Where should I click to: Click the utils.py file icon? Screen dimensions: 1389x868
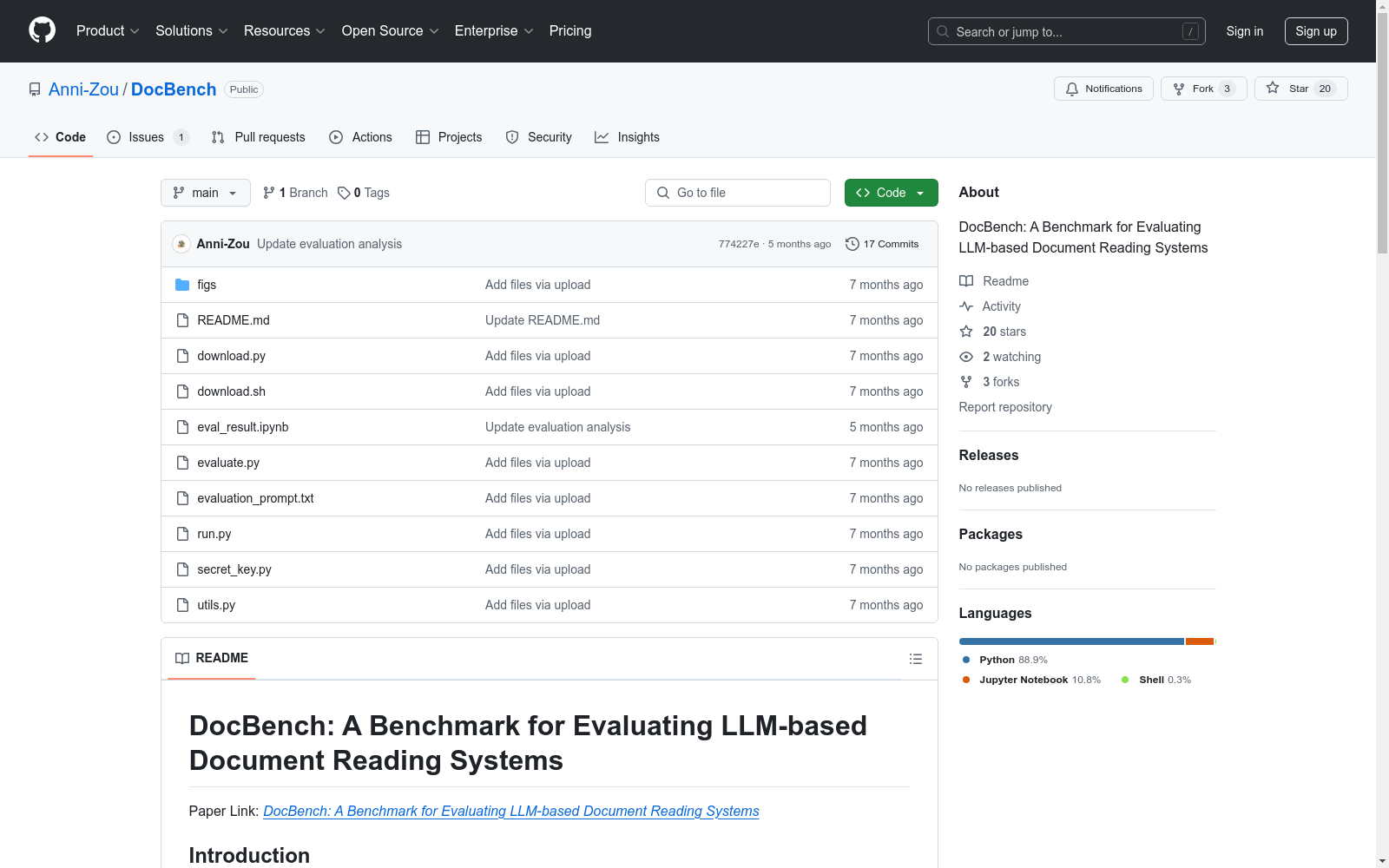click(182, 605)
